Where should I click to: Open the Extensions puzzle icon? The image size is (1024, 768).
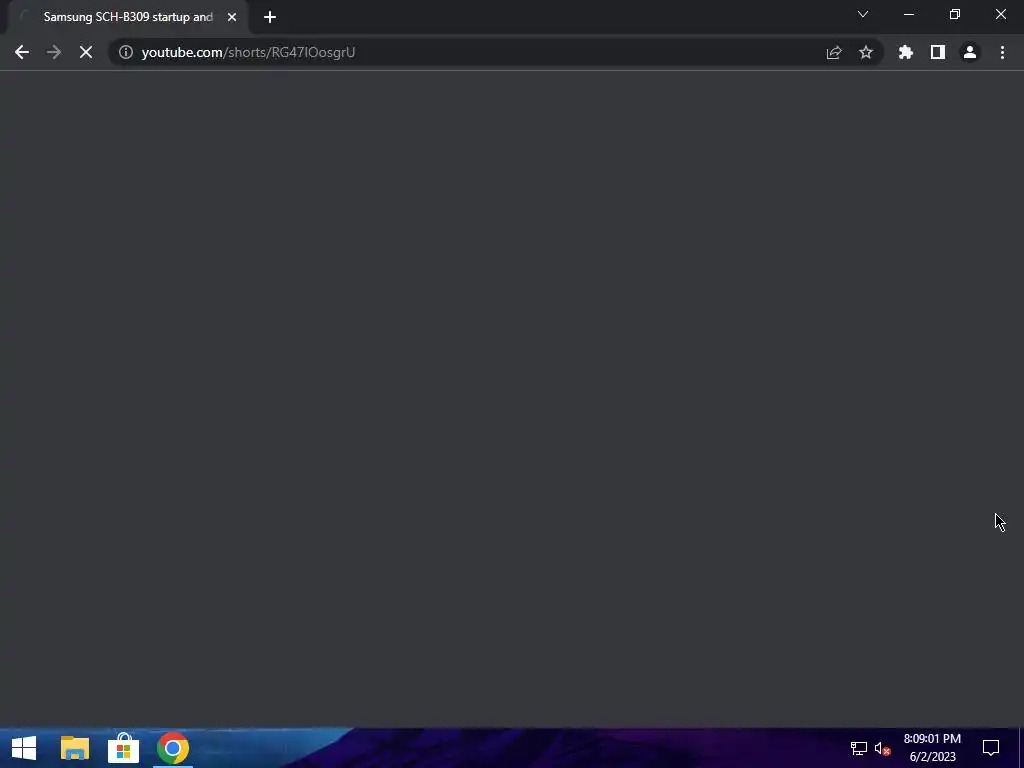(x=906, y=52)
